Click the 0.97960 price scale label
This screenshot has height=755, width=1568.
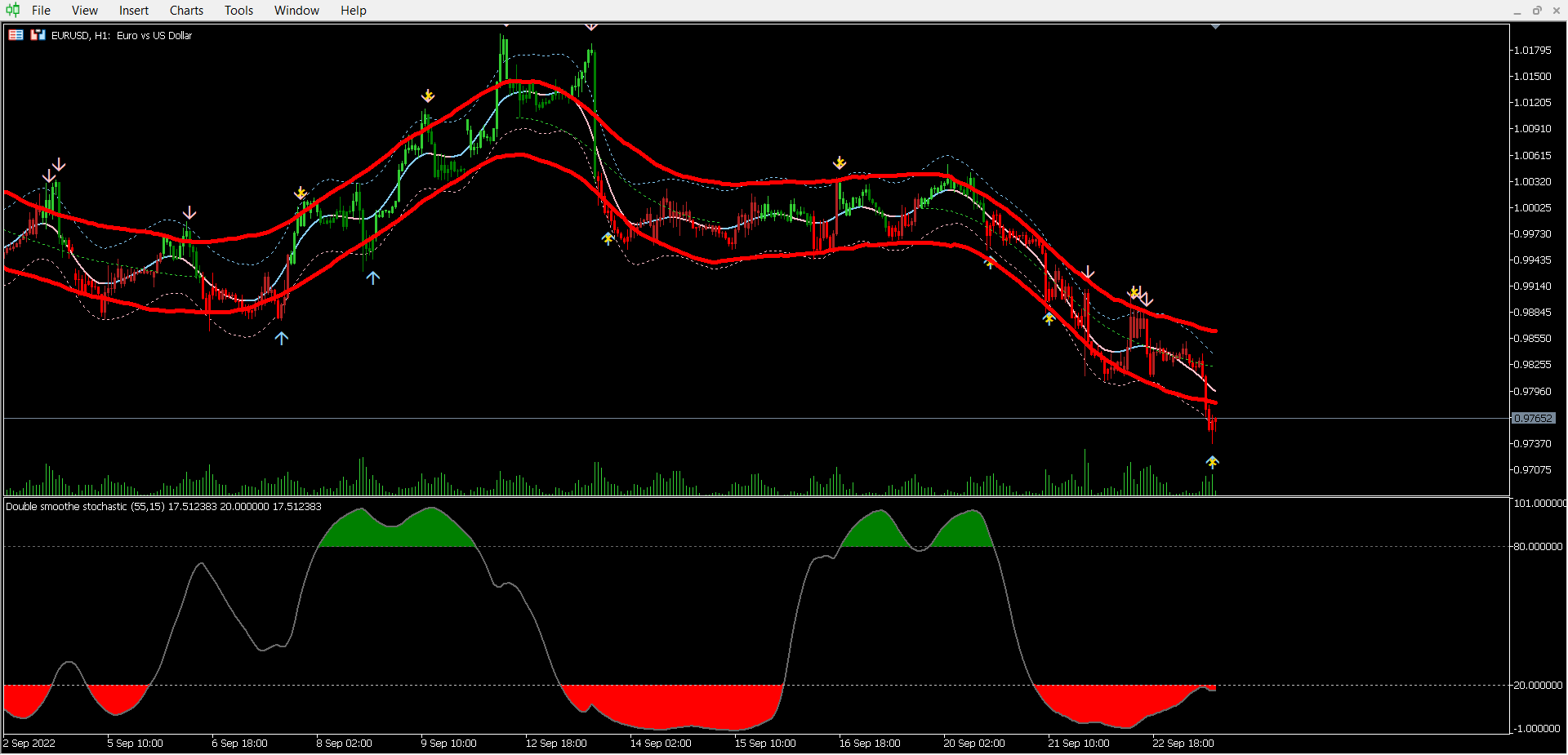[1532, 392]
